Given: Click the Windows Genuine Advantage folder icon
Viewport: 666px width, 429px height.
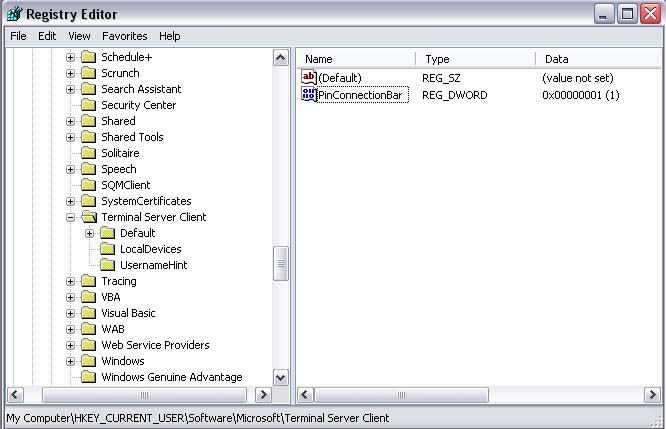Looking at the screenshot, I should [88, 377].
